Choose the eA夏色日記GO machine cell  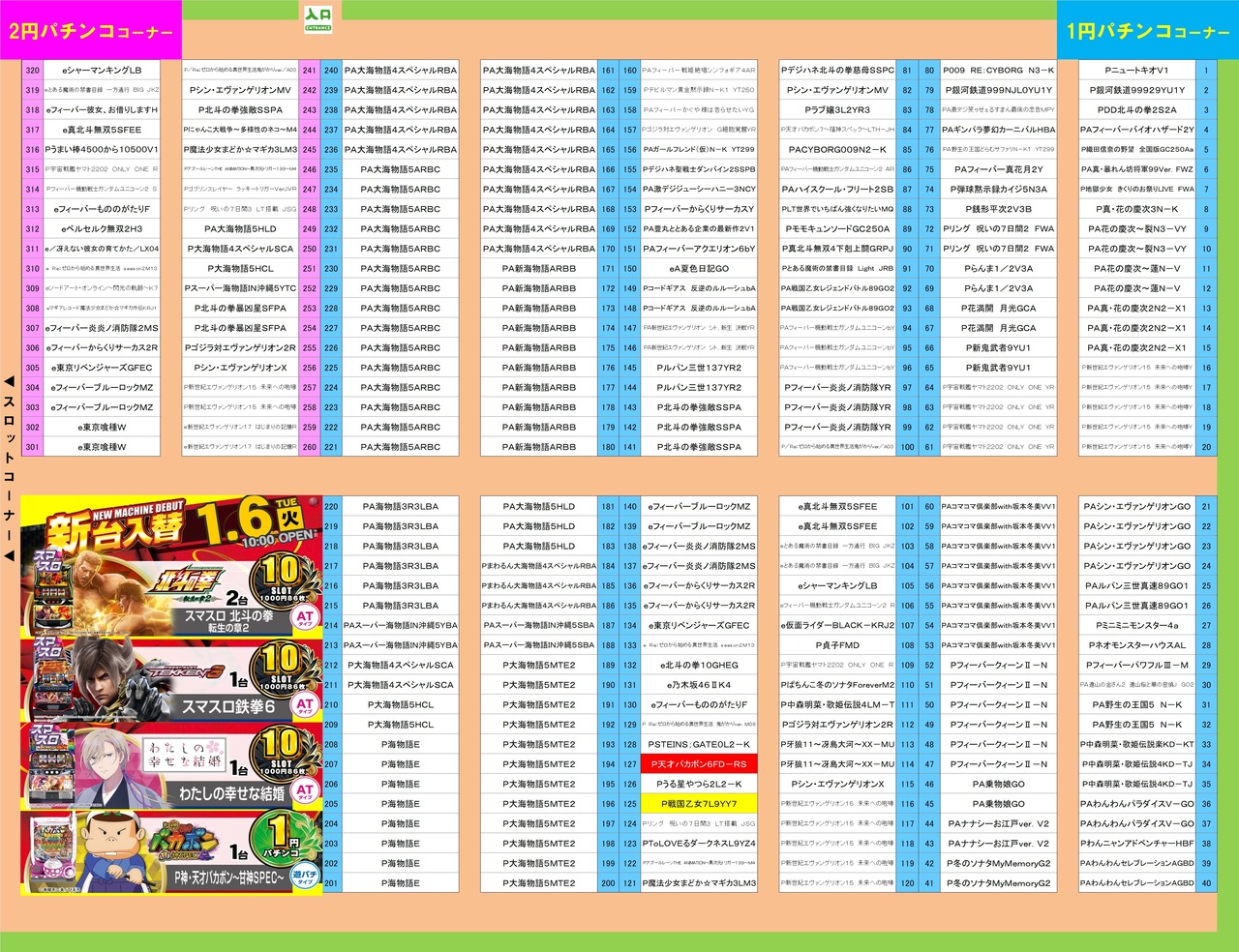coord(699,269)
